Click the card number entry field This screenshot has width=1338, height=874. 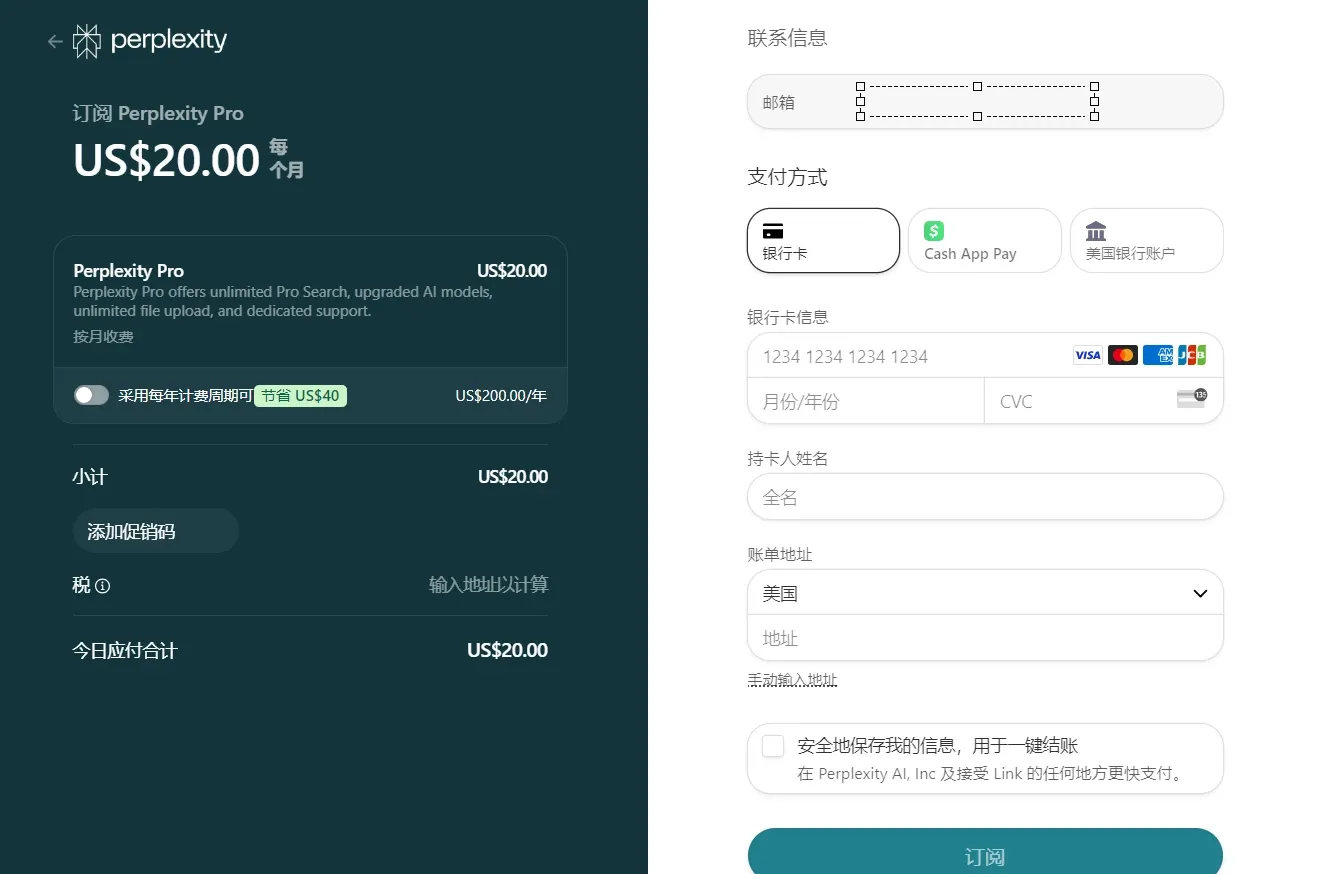(x=900, y=356)
